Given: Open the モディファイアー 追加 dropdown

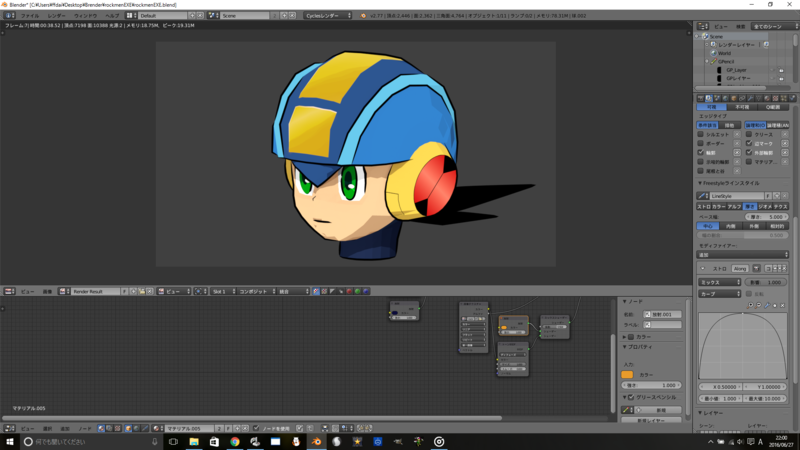Looking at the screenshot, I should 743,255.
